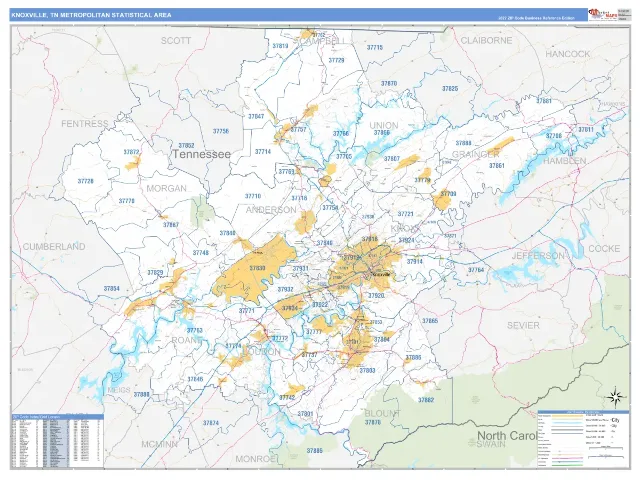
Task: Click ZIP code 37885
Action: [x=314, y=451]
